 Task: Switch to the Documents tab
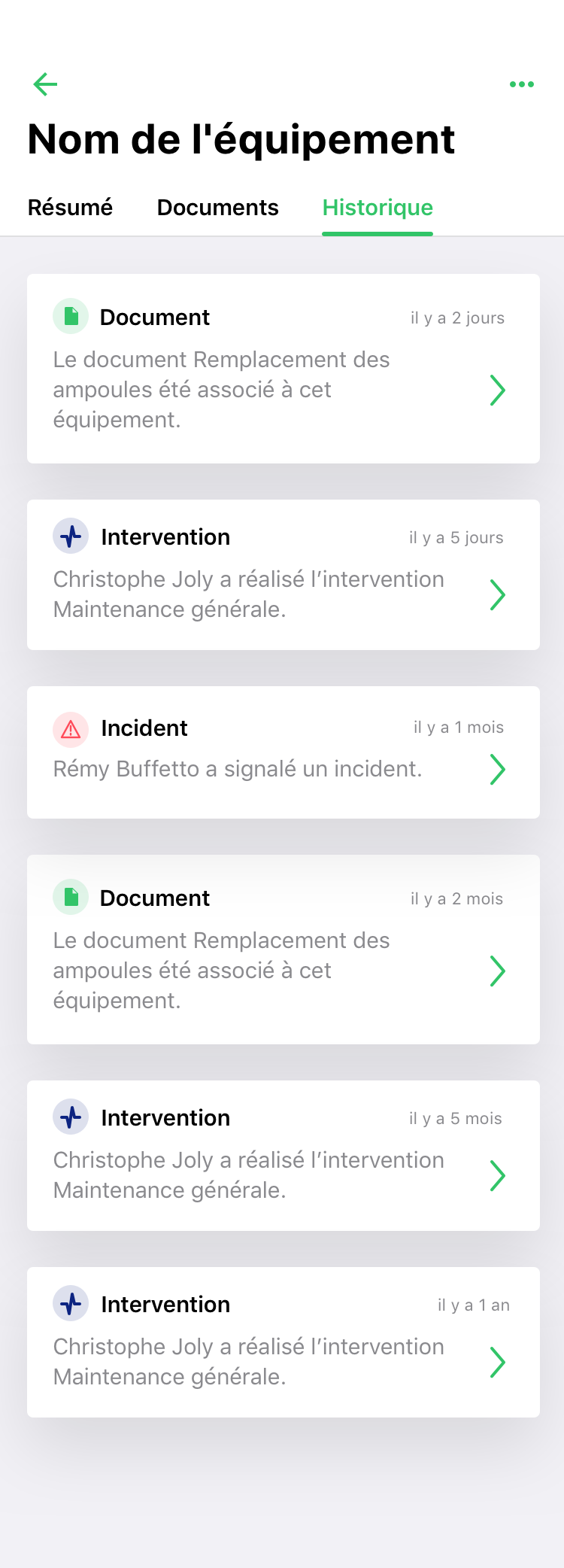217,208
